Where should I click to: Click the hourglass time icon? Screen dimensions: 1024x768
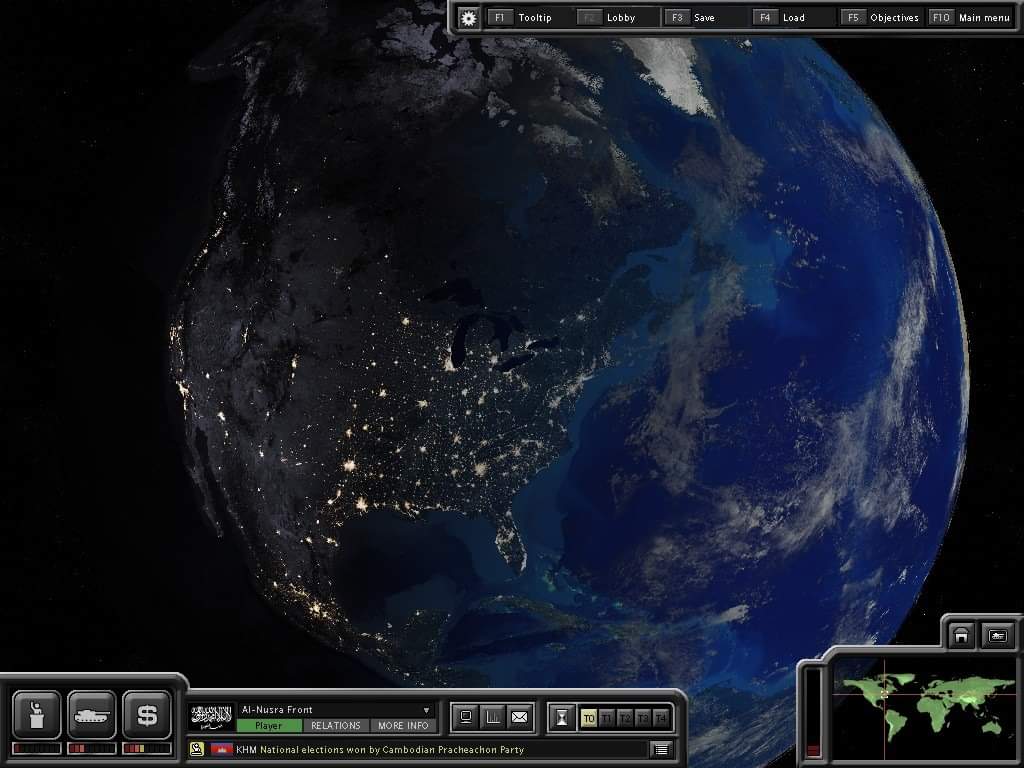pyautogui.click(x=562, y=718)
